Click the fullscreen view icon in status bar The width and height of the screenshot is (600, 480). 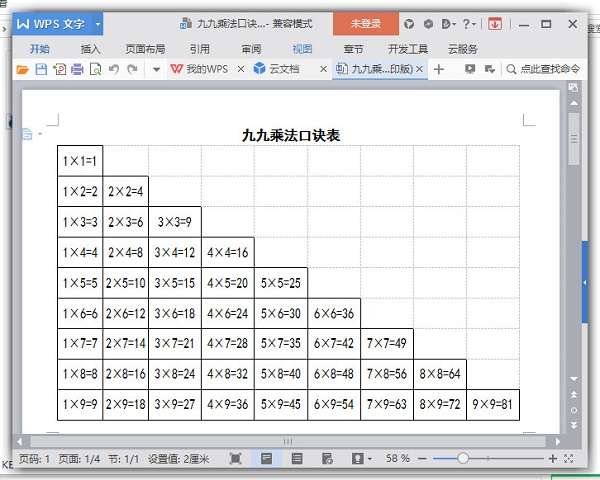235,458
